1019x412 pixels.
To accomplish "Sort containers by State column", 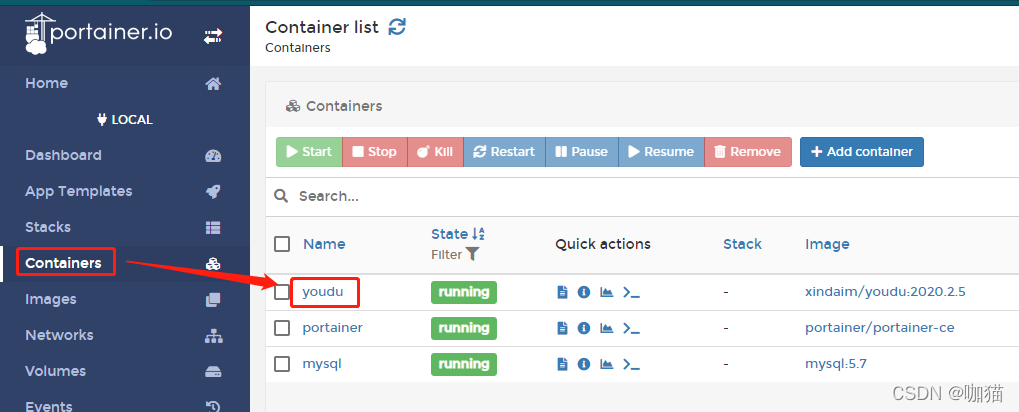I will tap(458, 235).
